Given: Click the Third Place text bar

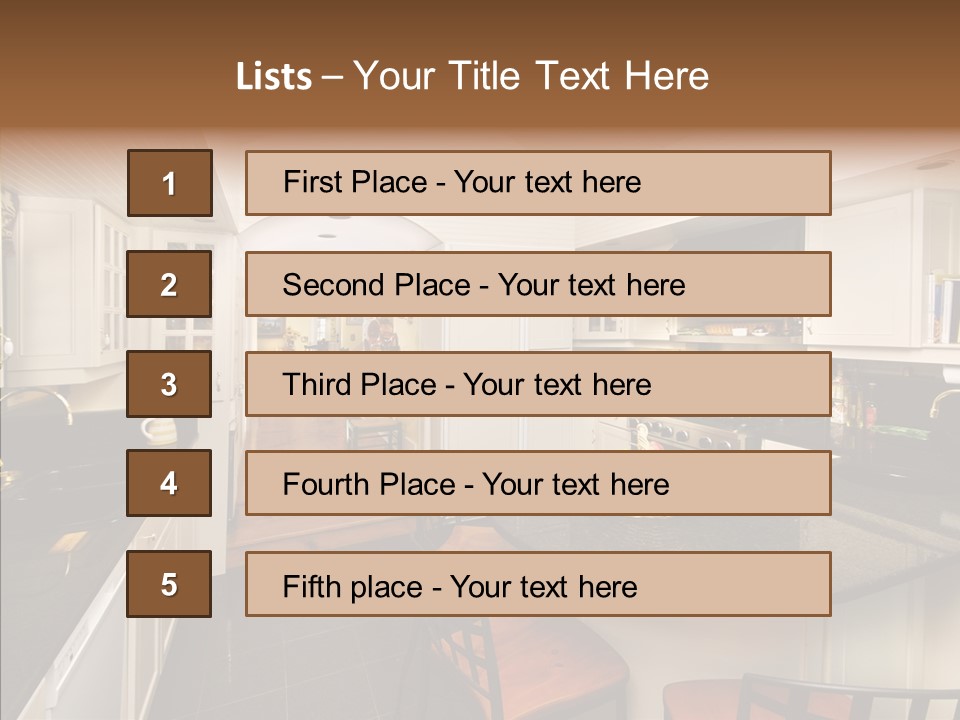Looking at the screenshot, I should tap(538, 384).
